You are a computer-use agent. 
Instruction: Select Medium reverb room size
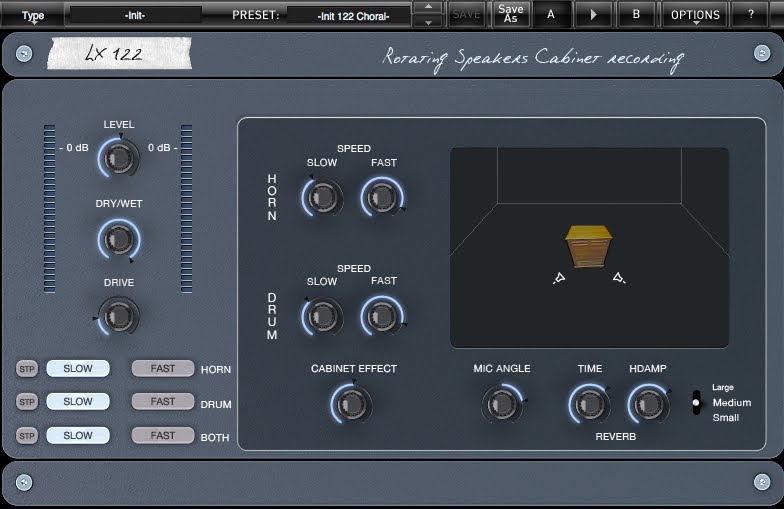[x=732, y=402]
